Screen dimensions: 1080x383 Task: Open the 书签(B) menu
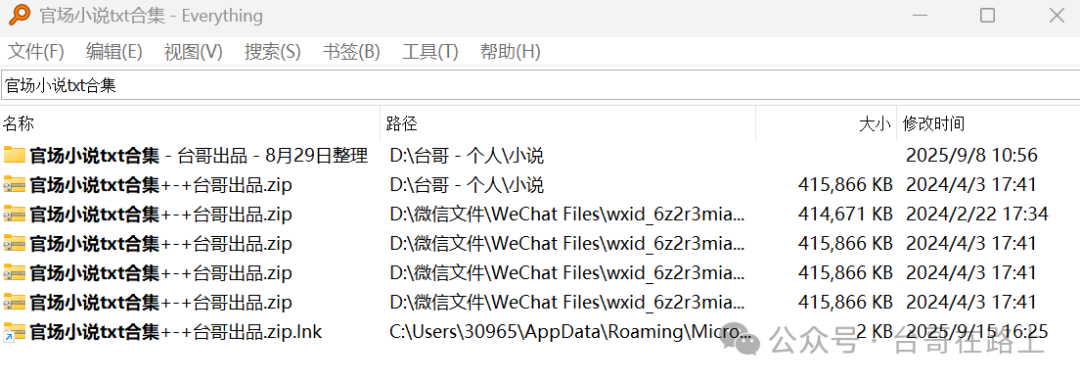[351, 52]
